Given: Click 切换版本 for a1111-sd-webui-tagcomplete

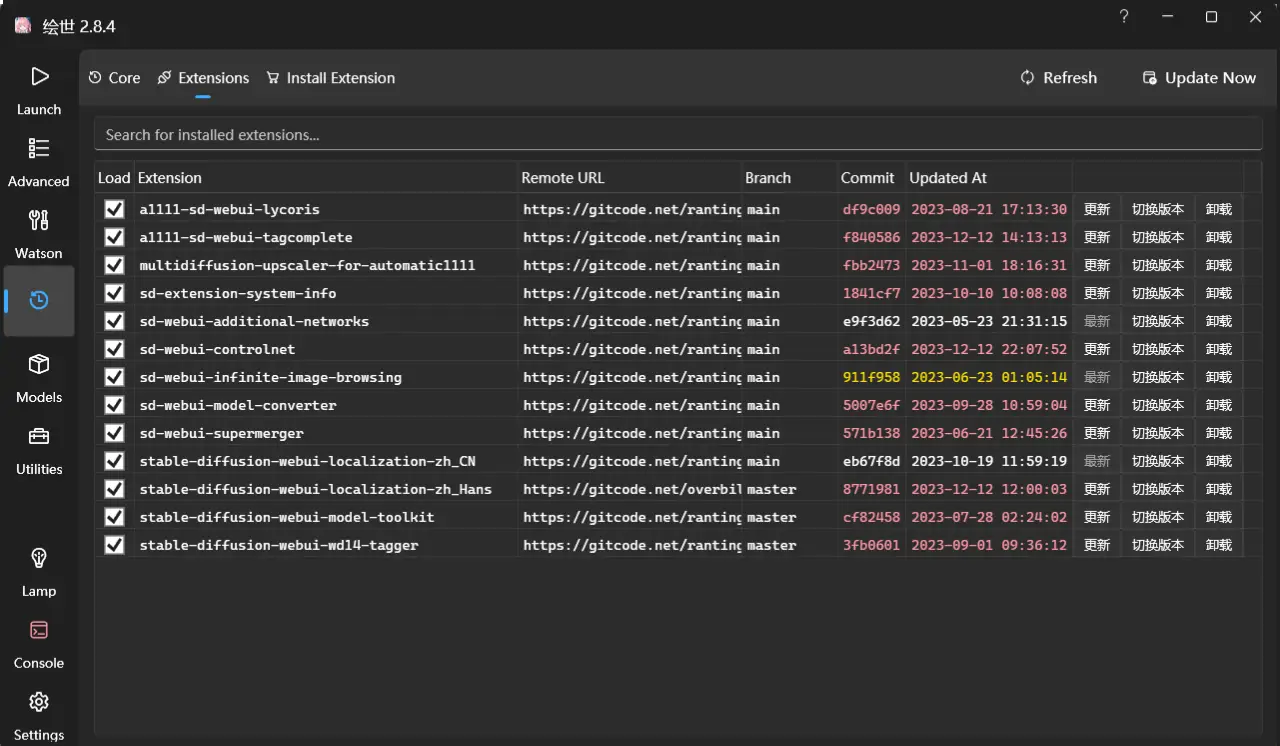Looking at the screenshot, I should point(1158,237).
